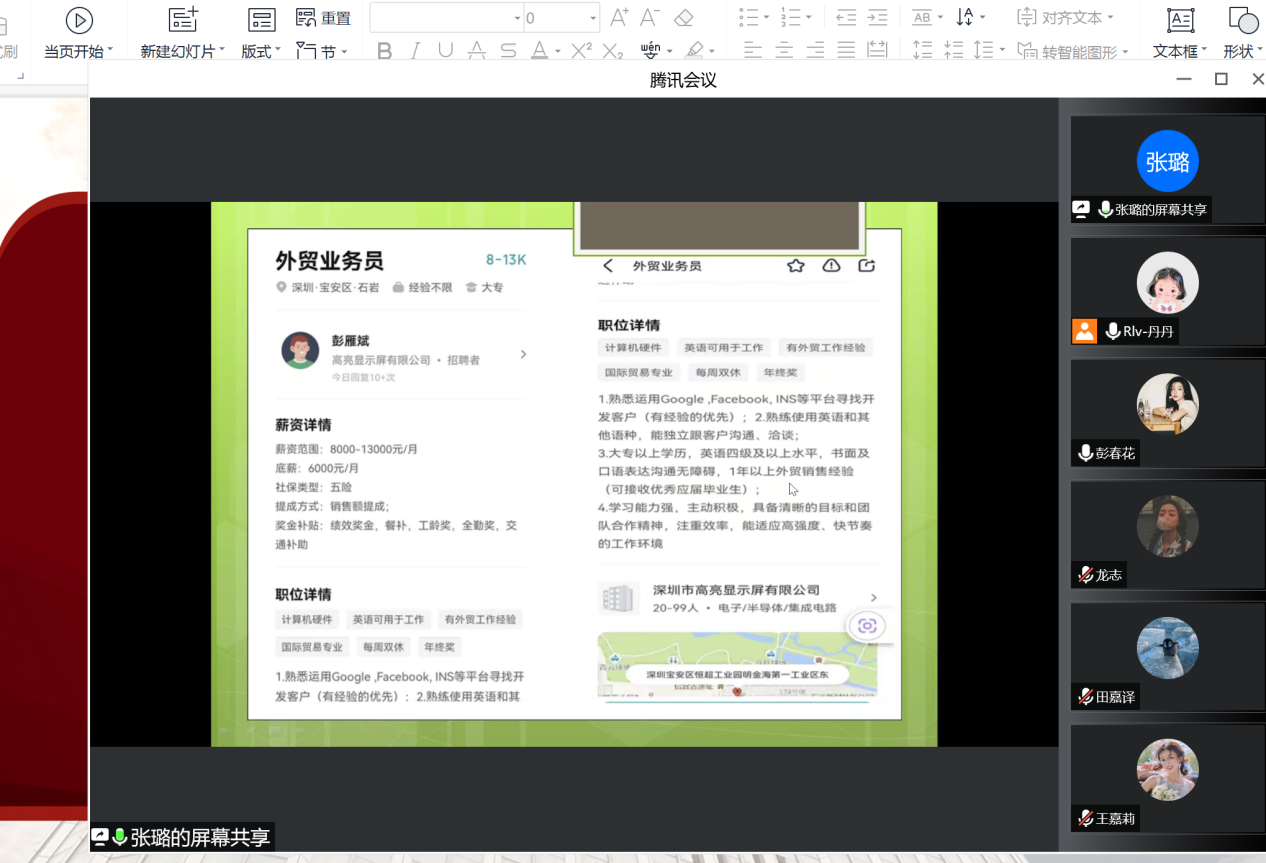Toggle subscript formatting

click(613, 50)
